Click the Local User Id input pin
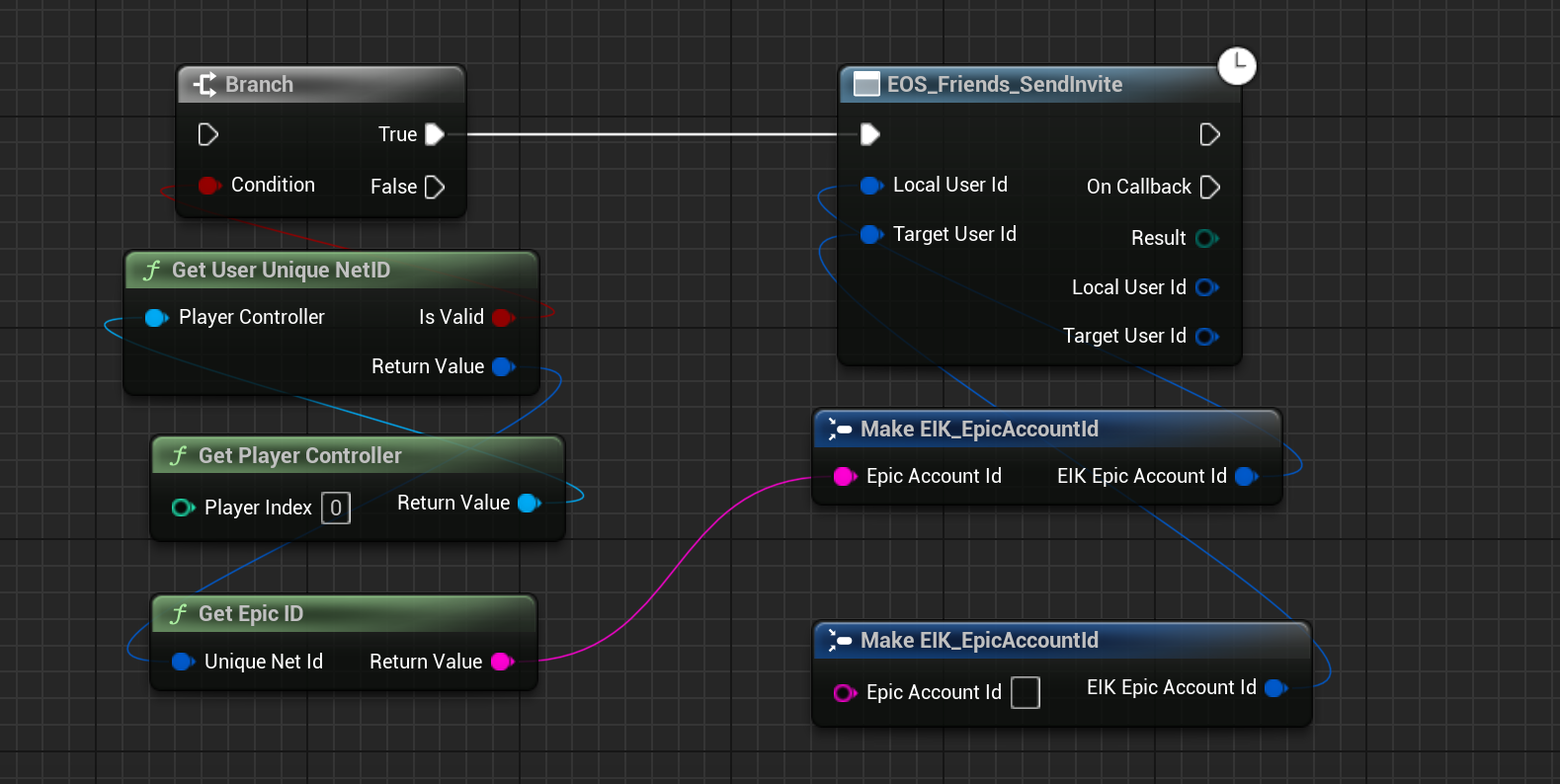This screenshot has height=784, width=1560. tap(870, 185)
